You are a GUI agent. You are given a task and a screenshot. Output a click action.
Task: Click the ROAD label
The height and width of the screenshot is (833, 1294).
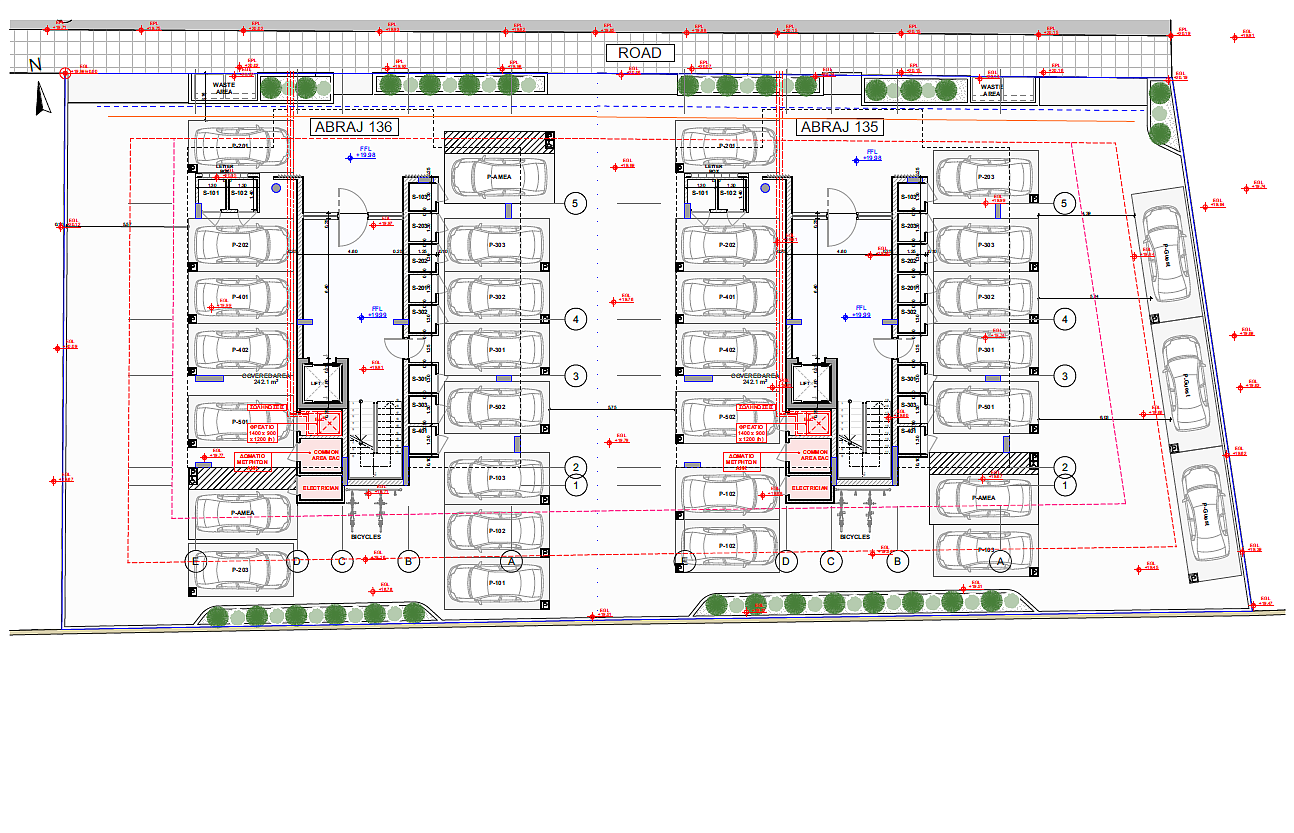(640, 53)
